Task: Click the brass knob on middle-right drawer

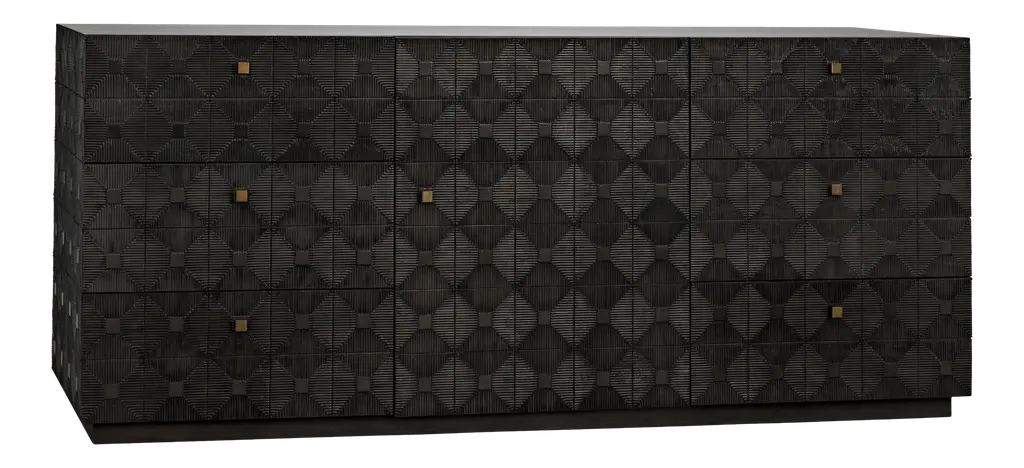Action: pos(835,187)
